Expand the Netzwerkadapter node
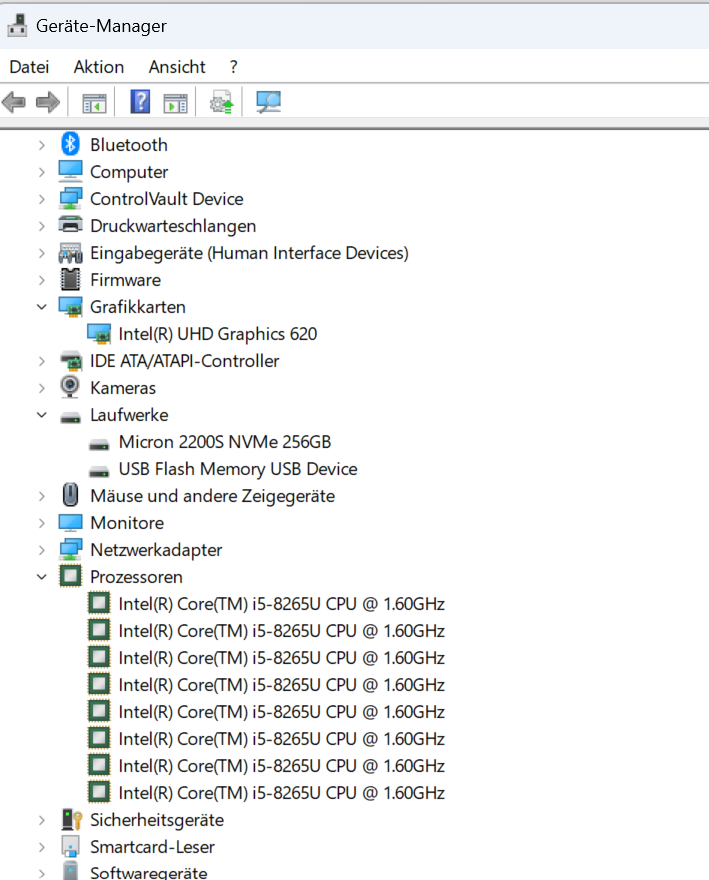This screenshot has height=880, width=709. pyautogui.click(x=42, y=550)
